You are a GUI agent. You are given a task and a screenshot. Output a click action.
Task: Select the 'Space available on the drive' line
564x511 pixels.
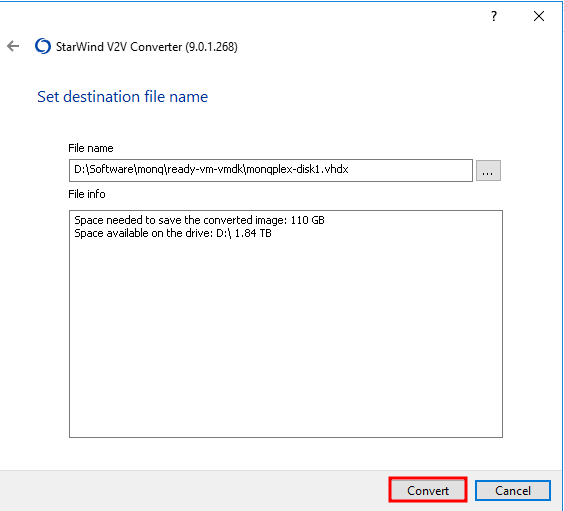click(x=173, y=233)
